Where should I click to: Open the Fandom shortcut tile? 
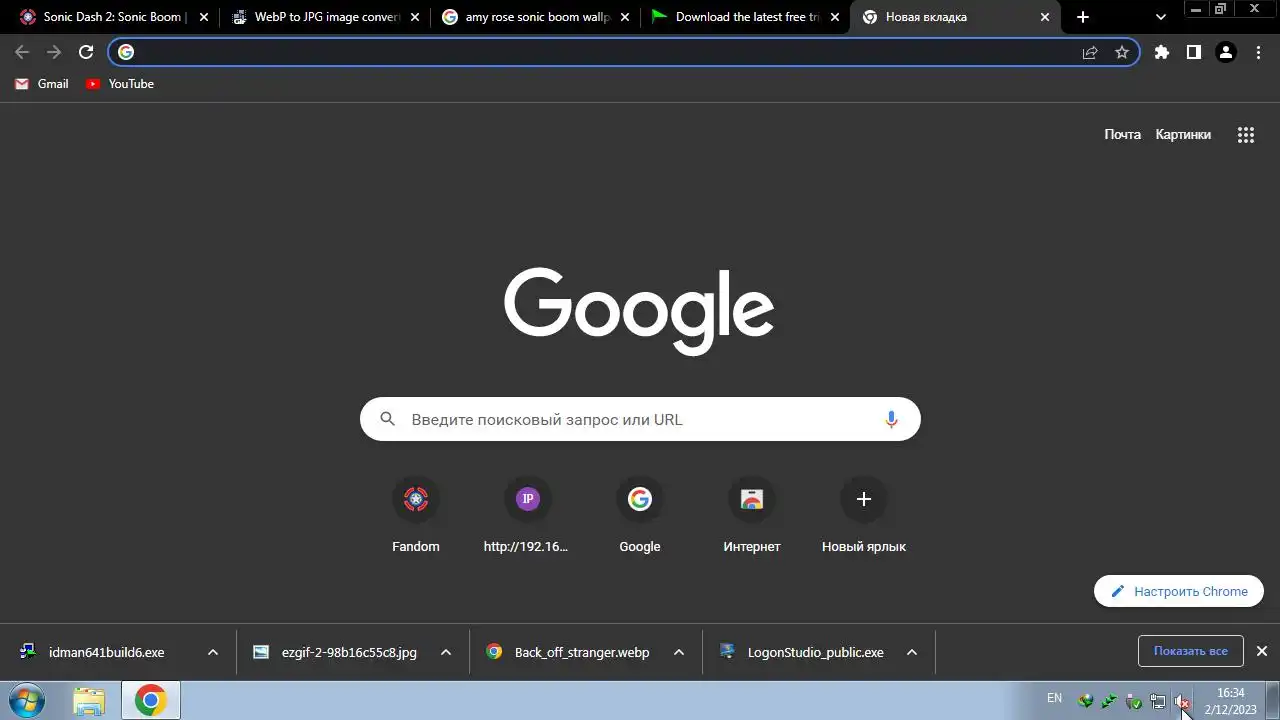point(416,516)
